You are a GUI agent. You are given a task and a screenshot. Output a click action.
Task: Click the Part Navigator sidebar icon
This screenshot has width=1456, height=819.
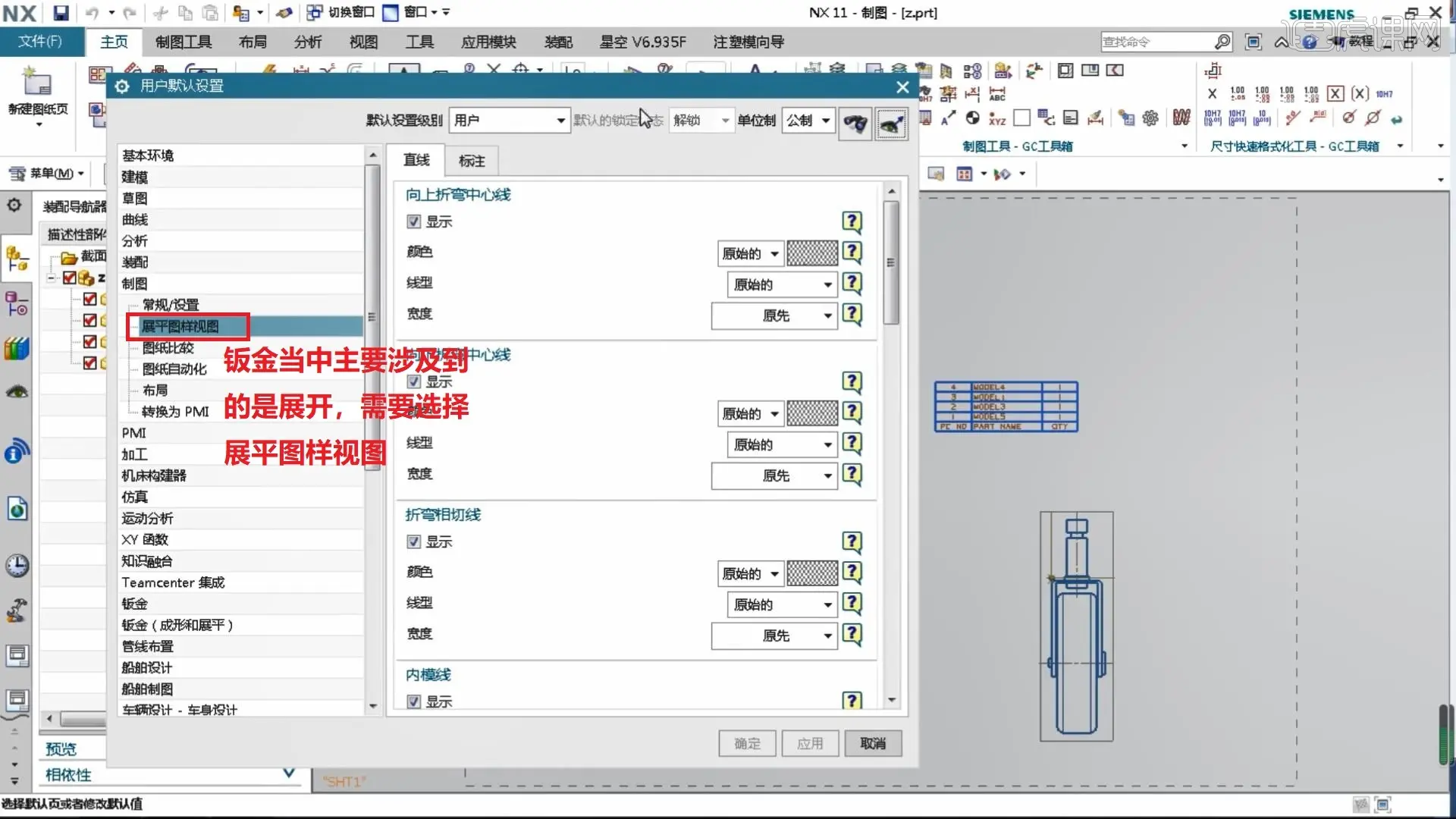tap(17, 305)
